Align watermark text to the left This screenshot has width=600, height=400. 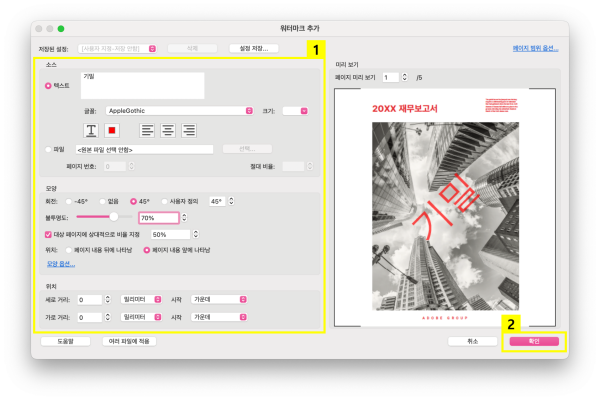click(x=147, y=131)
